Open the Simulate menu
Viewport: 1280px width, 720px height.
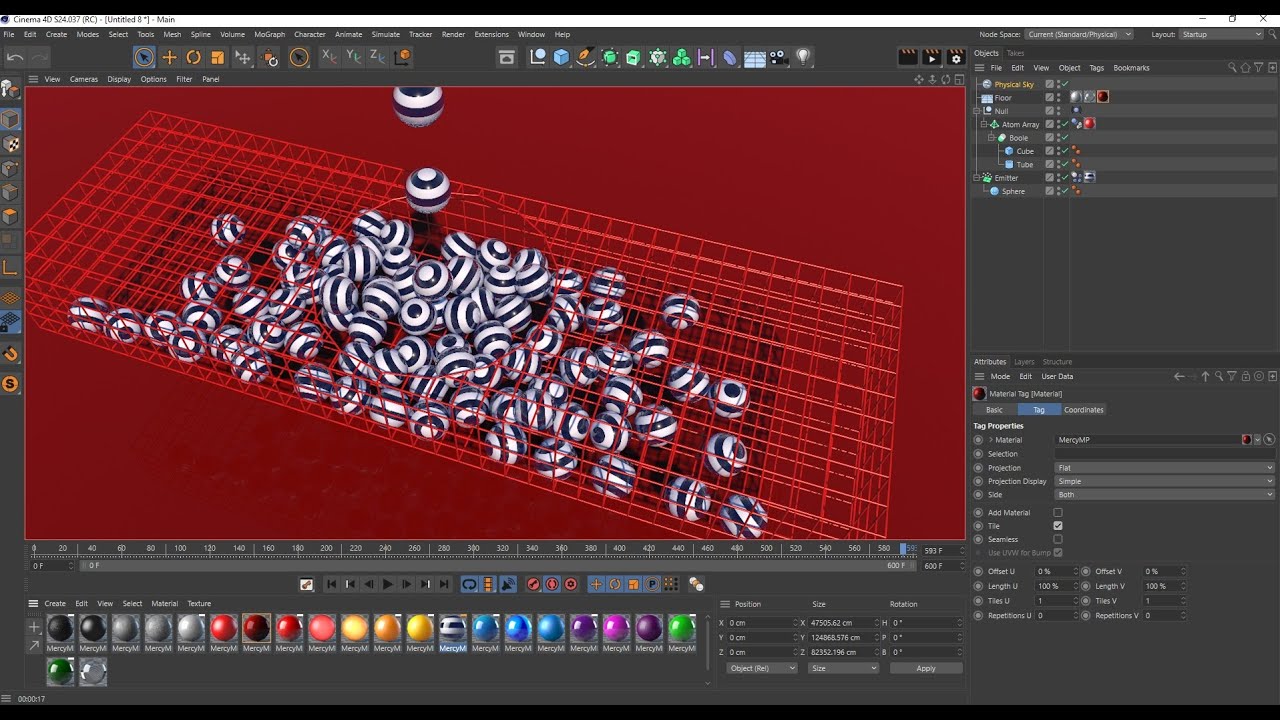(385, 34)
